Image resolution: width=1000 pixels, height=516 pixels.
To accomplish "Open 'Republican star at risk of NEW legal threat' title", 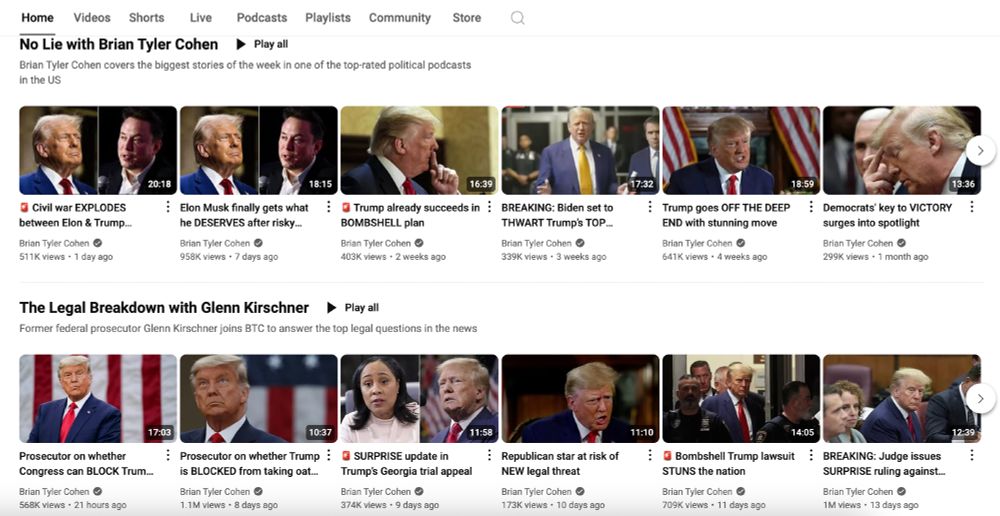I will pyautogui.click(x=560, y=464).
